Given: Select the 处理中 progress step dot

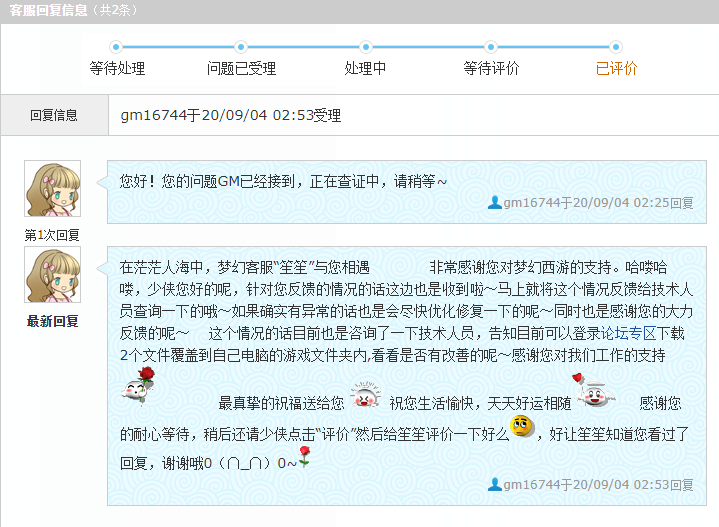Looking at the screenshot, I should pos(365,47).
